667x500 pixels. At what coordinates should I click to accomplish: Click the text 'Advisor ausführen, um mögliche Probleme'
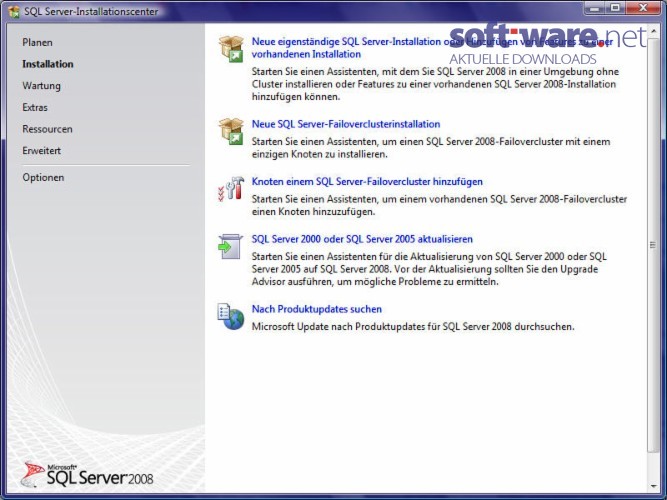tap(346, 282)
